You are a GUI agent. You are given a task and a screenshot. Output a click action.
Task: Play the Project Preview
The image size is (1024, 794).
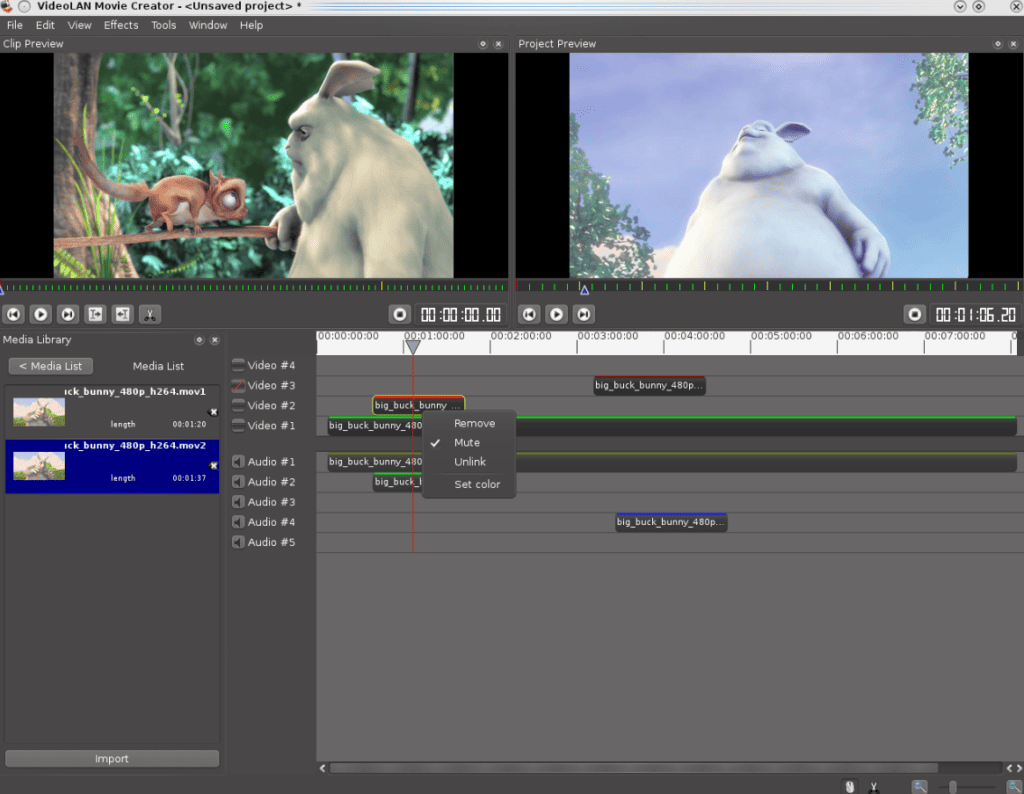pos(556,315)
